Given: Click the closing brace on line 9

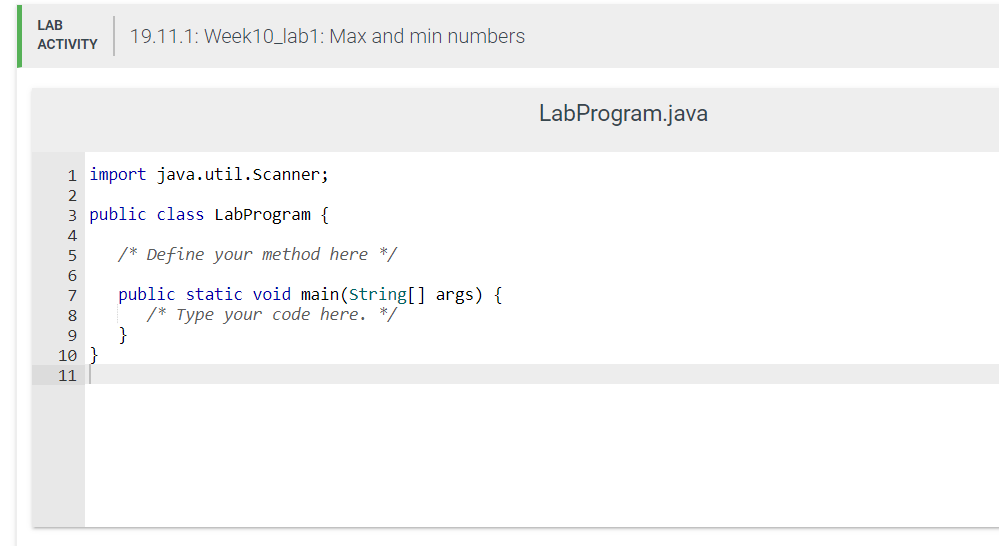Looking at the screenshot, I should point(123,334).
